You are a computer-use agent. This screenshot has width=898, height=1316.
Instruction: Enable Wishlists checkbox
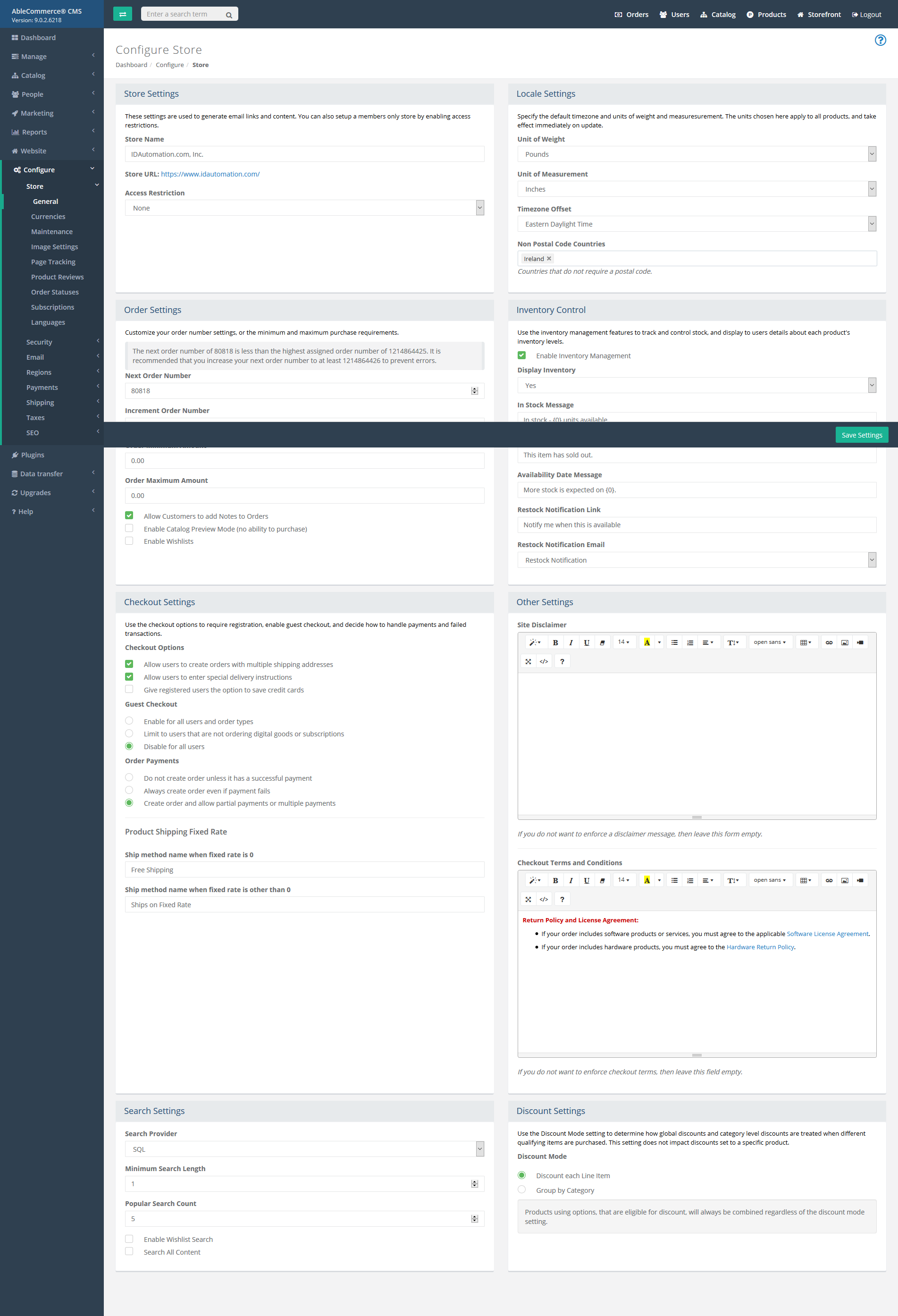tap(129, 541)
